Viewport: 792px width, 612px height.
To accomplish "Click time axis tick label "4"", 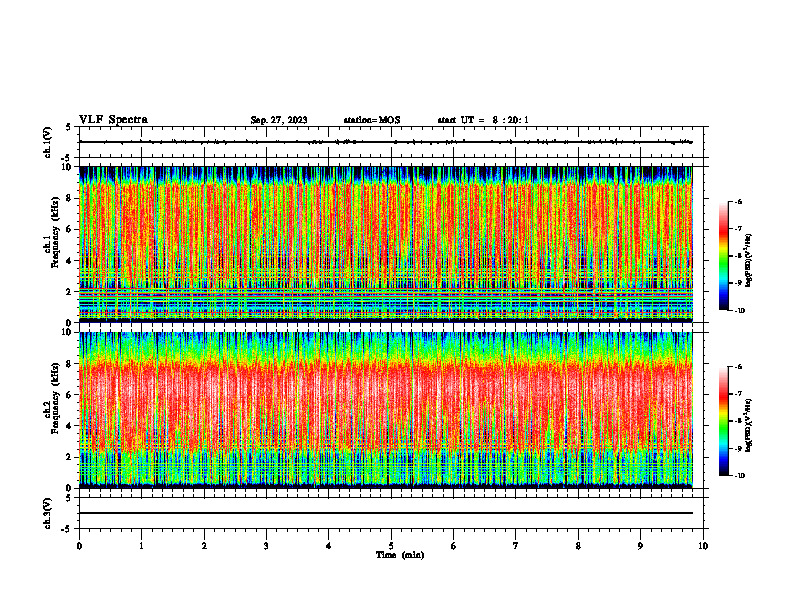I will click(x=329, y=546).
